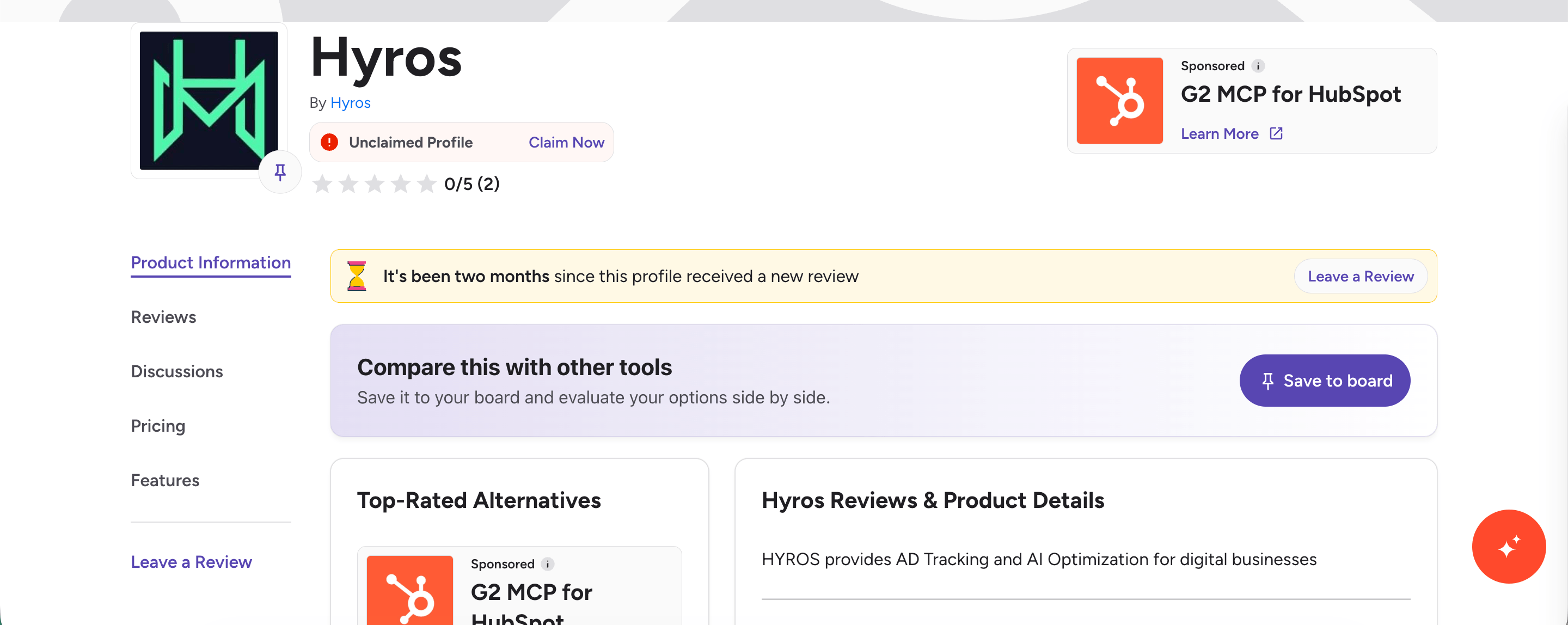Click the Save to board button
The image size is (1568, 625).
click(x=1325, y=381)
